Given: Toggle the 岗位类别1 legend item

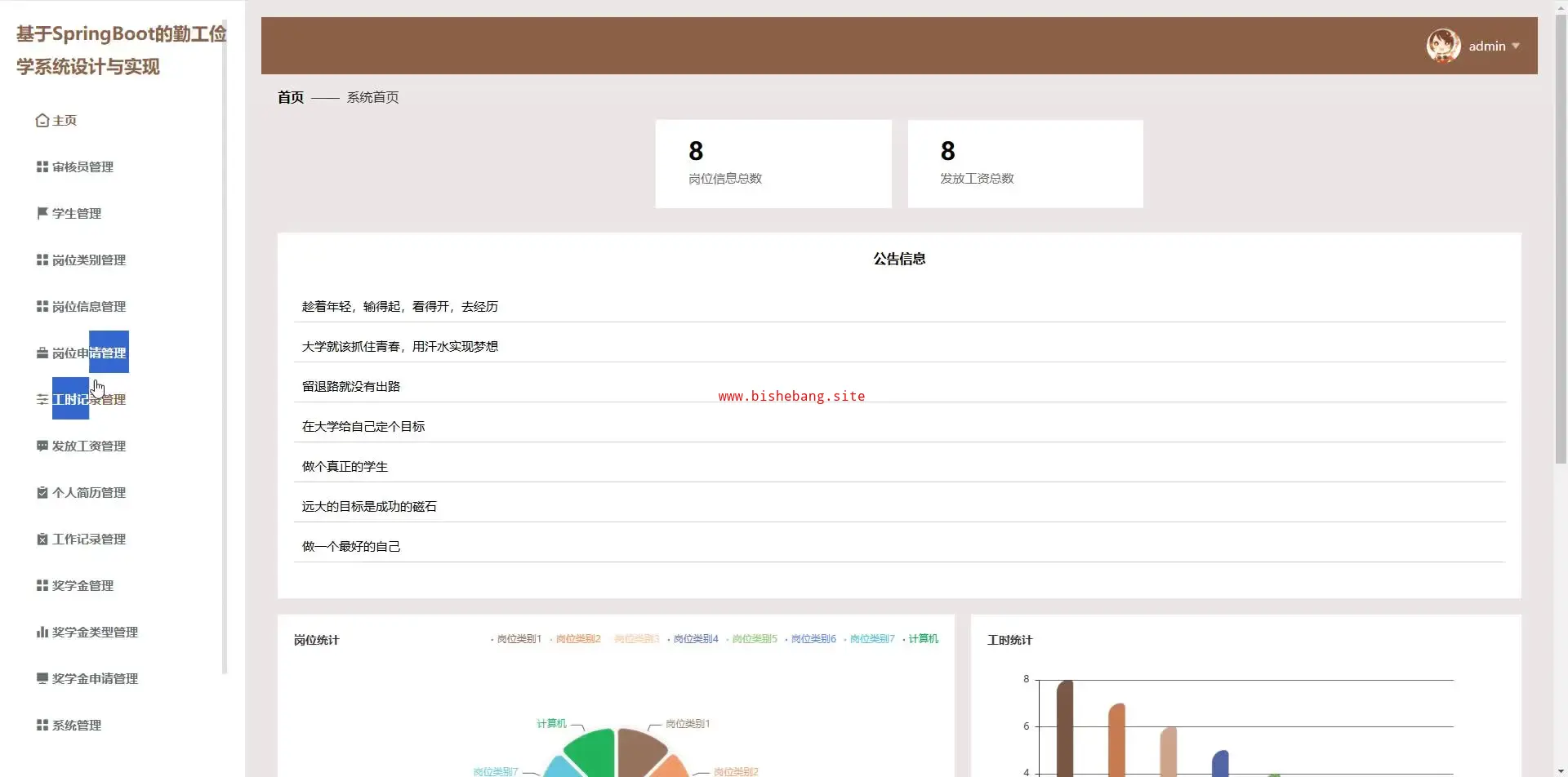Looking at the screenshot, I should click(x=516, y=639).
